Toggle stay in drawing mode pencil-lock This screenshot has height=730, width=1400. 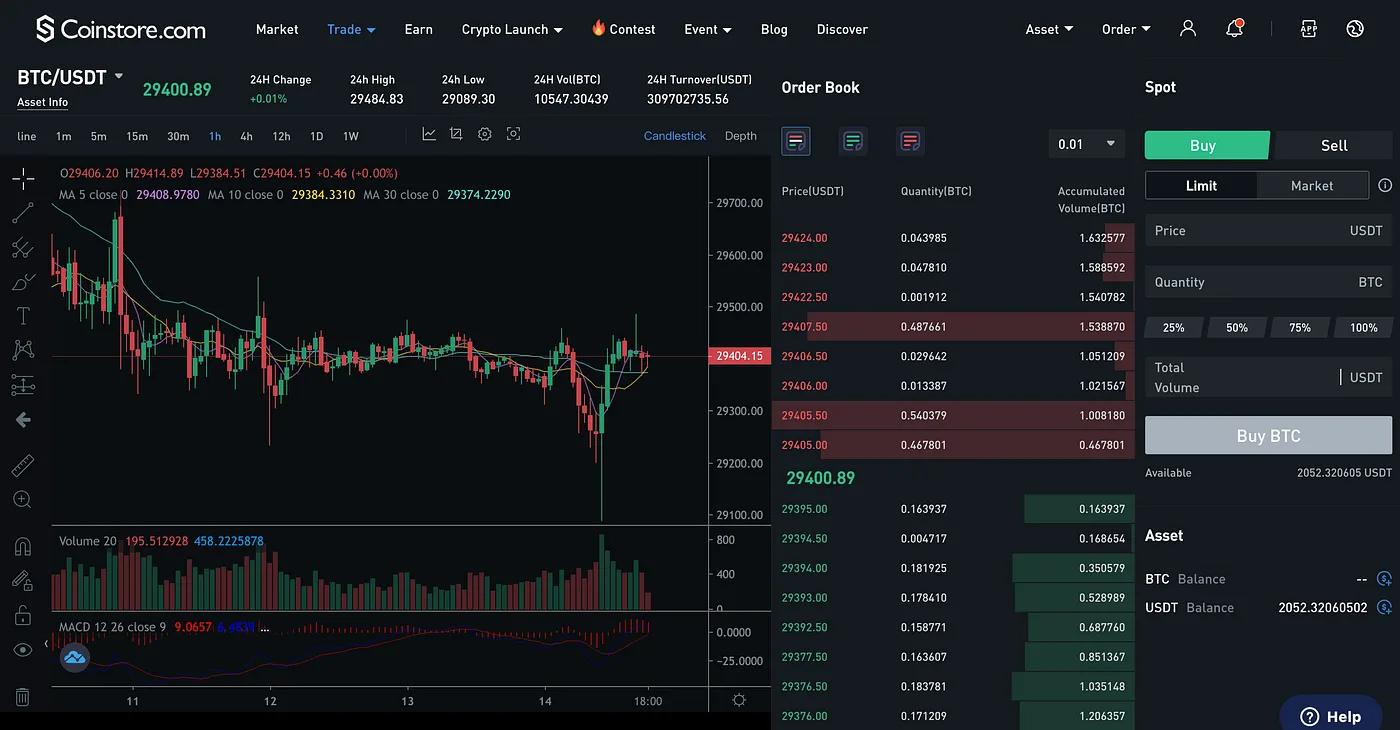23,580
